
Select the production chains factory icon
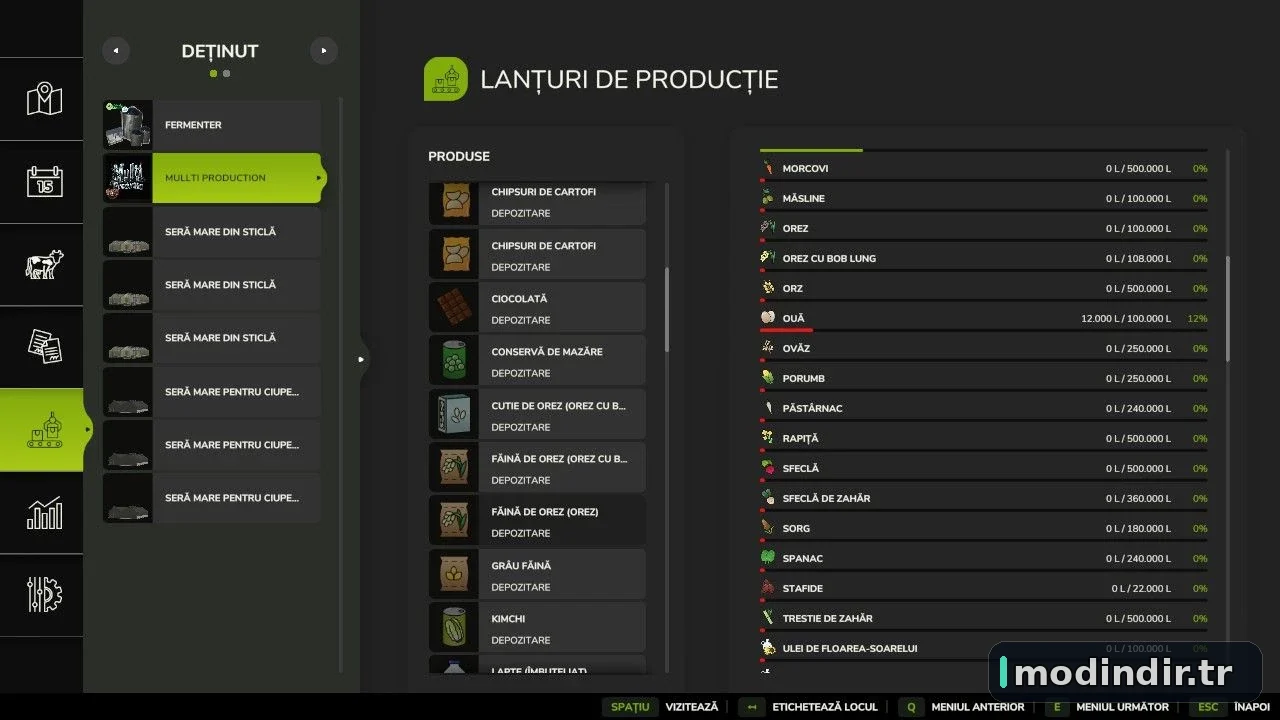(44, 430)
